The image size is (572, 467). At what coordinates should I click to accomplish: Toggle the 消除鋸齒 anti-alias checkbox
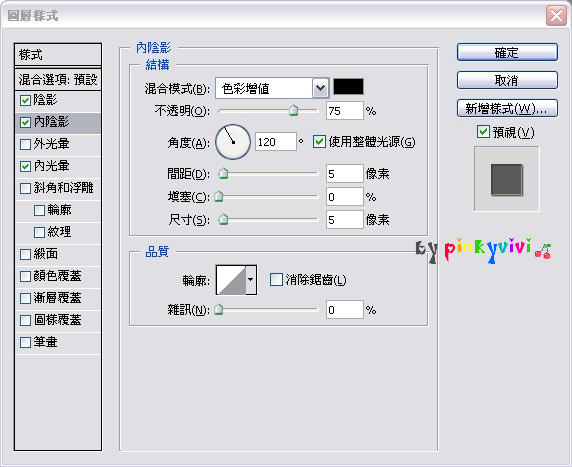pos(276,280)
